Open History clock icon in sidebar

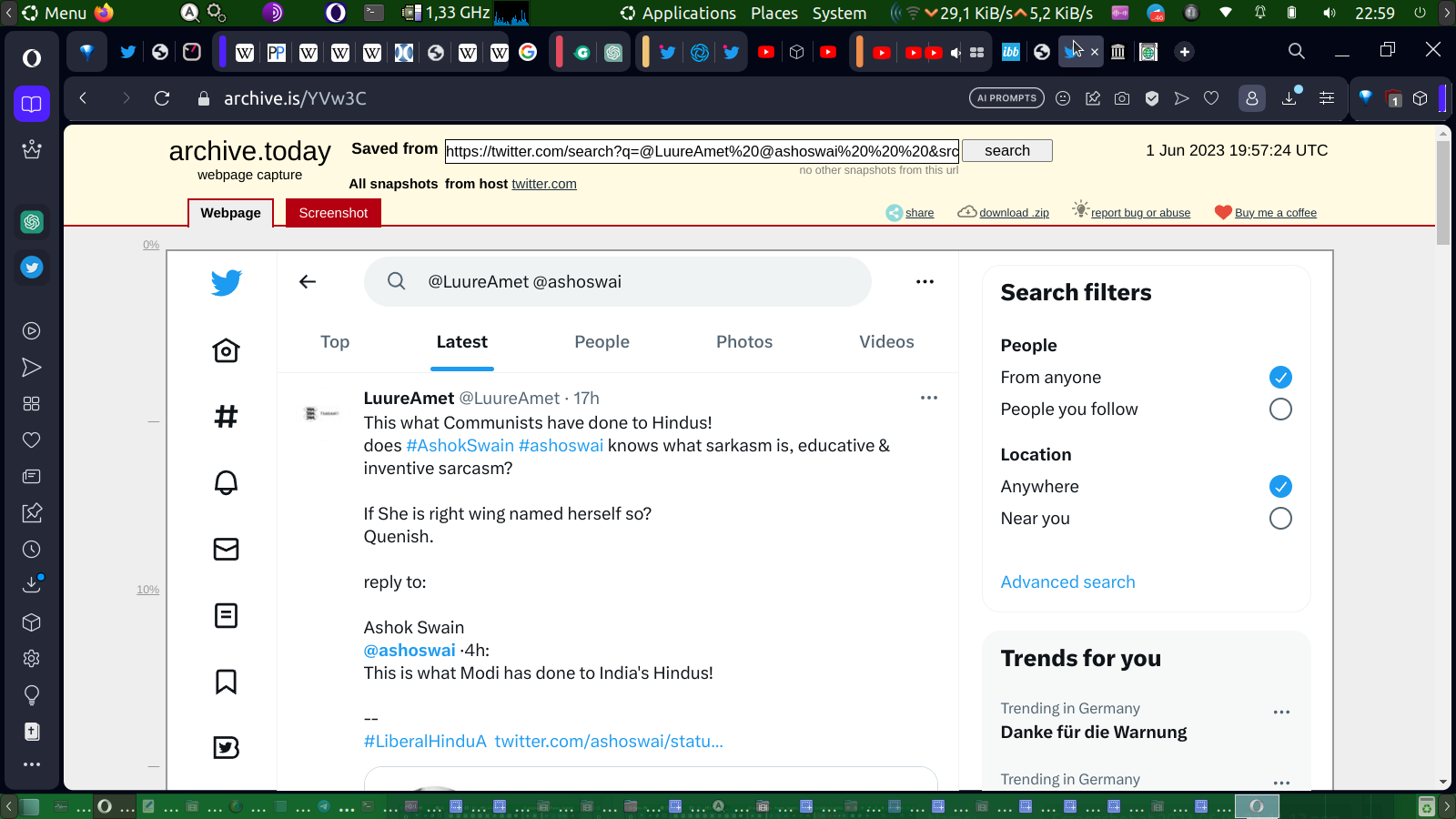pos(32,550)
